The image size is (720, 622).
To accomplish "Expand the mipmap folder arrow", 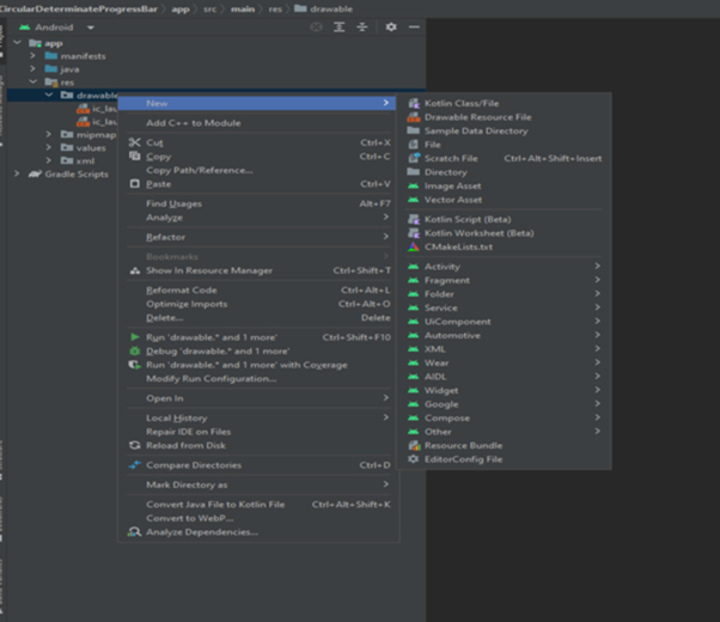I will 49,134.
